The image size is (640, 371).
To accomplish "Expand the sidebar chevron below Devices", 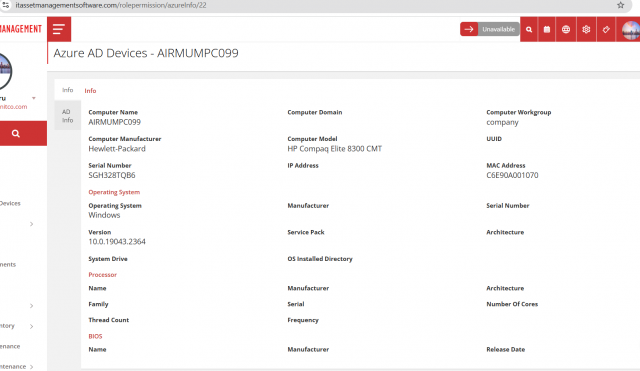I will (31, 224).
